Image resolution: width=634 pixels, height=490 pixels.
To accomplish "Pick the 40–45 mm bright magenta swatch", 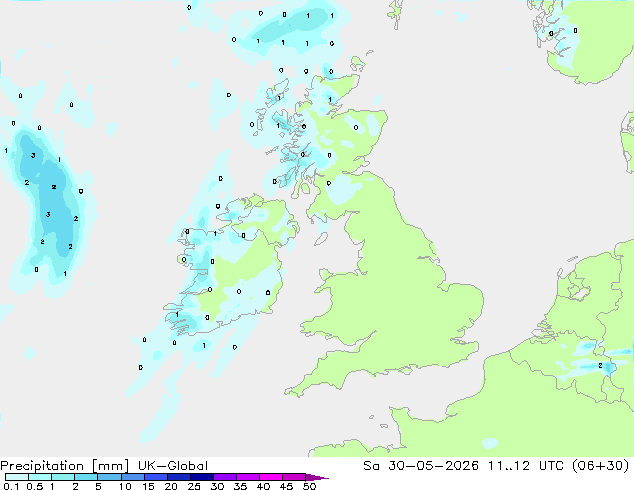I will pos(271,477).
